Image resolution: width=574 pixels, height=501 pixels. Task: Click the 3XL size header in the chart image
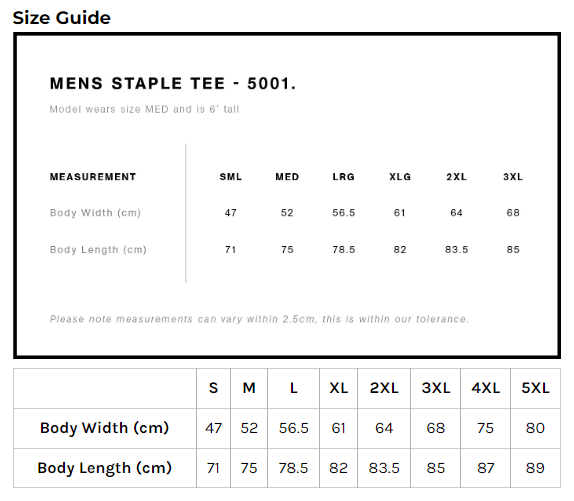tap(513, 177)
